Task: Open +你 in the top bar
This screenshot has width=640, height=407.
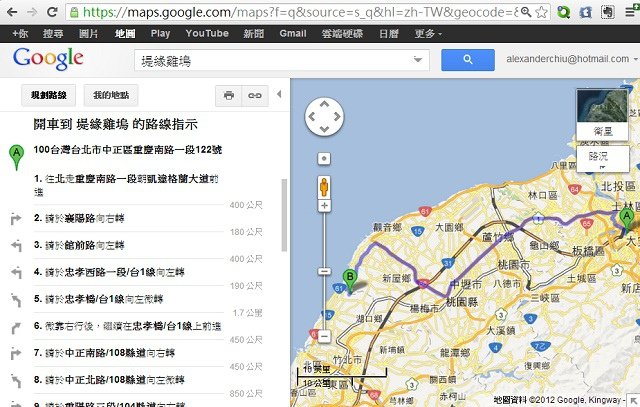Action: [20, 33]
